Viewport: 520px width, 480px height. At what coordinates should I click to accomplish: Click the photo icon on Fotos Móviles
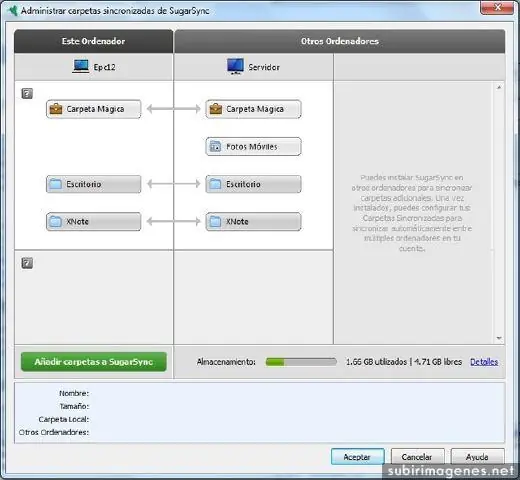pos(215,147)
